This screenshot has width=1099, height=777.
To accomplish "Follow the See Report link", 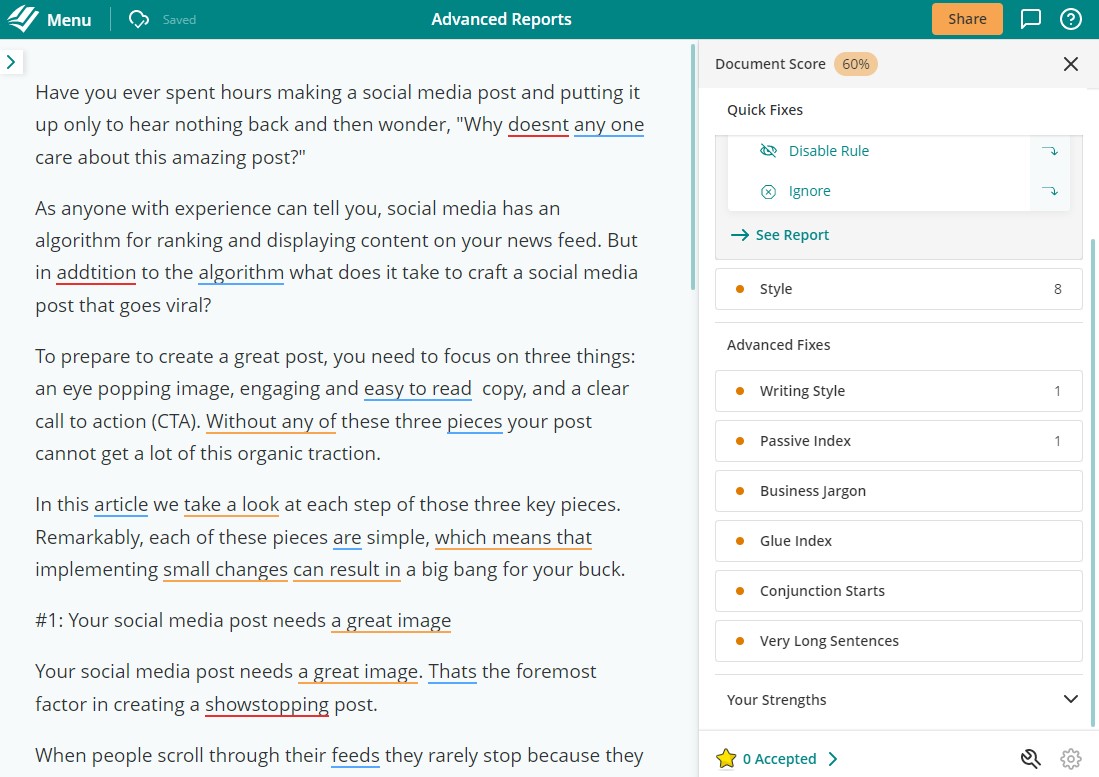I will pos(779,235).
